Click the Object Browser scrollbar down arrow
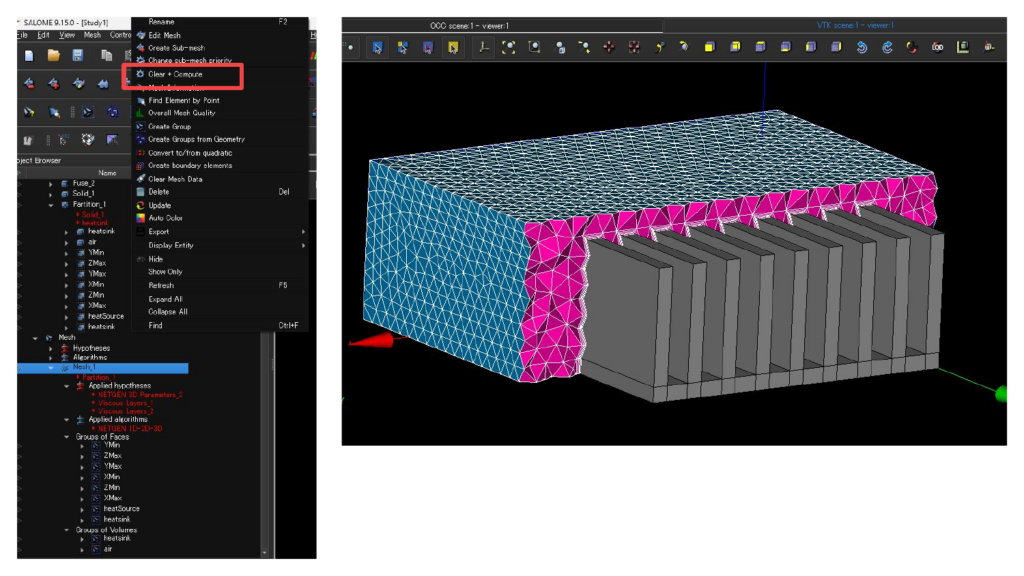 tap(265, 551)
